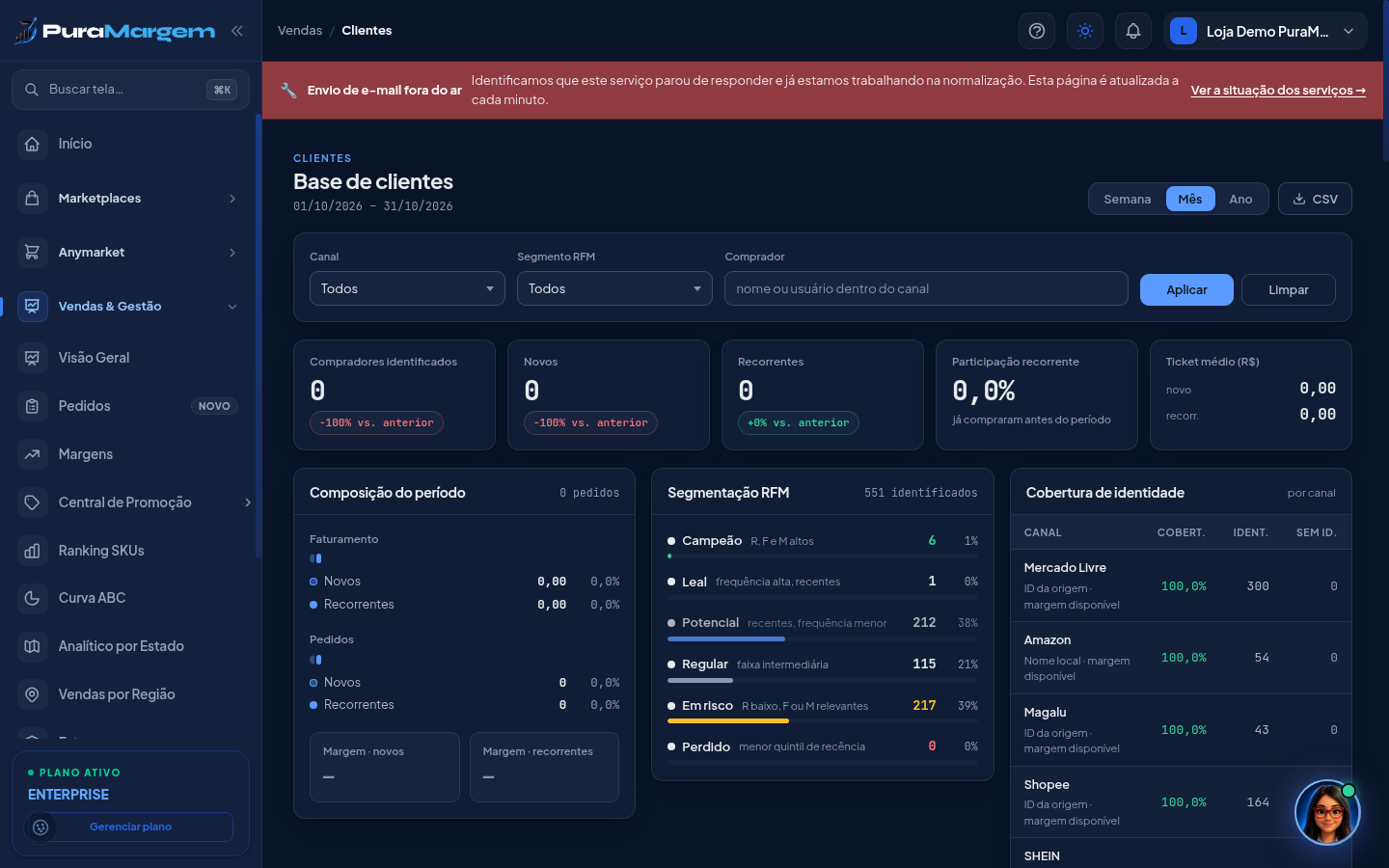Click the Em risco yellow progress bar
1389x868 pixels.
tap(728, 720)
